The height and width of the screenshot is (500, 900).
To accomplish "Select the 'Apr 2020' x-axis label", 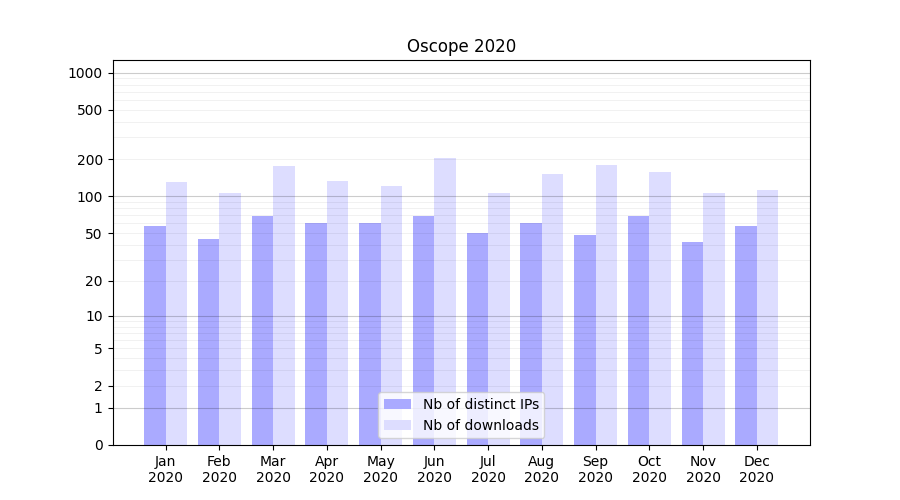I will (327, 469).
